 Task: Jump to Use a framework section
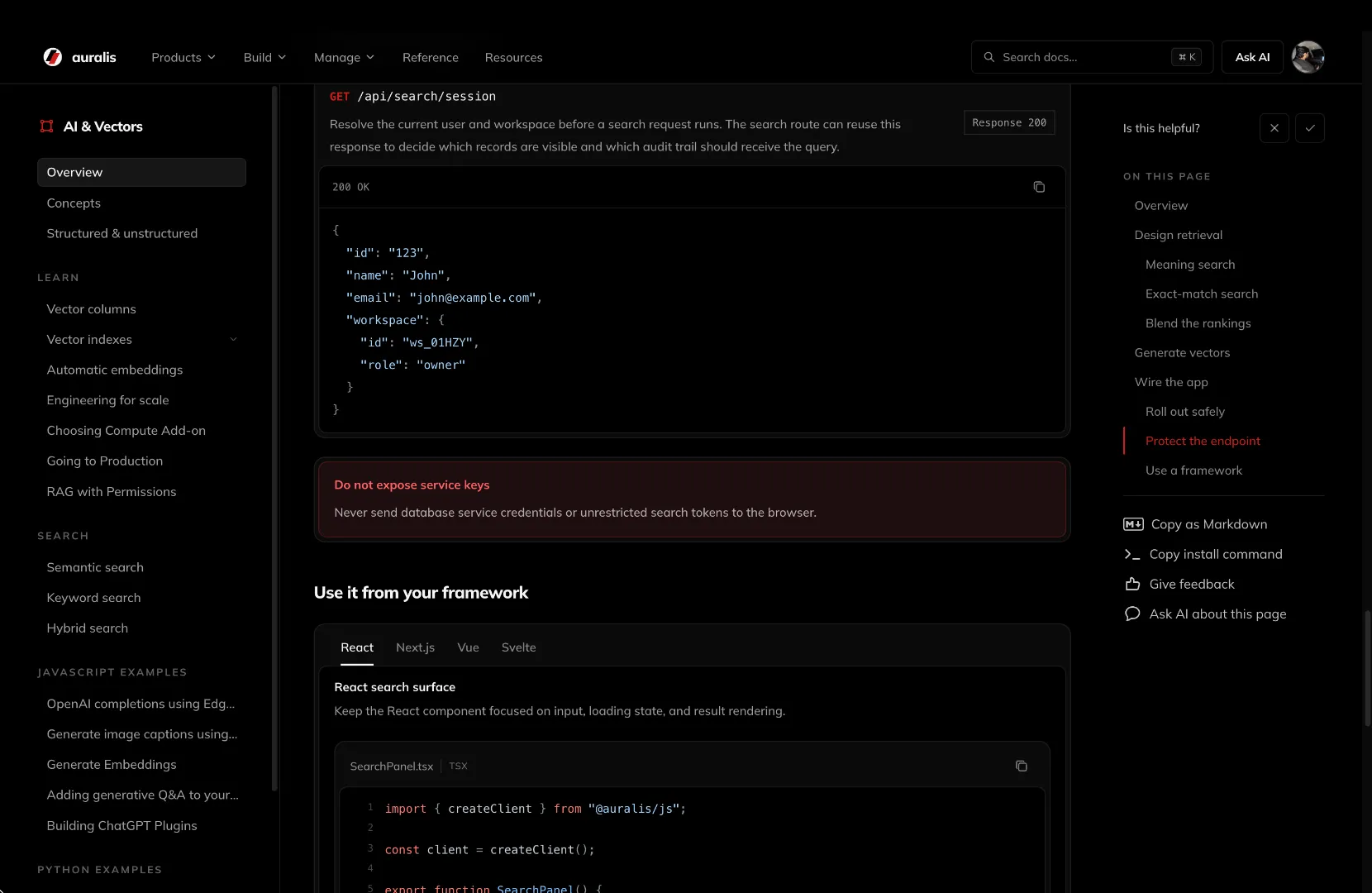pos(1193,470)
